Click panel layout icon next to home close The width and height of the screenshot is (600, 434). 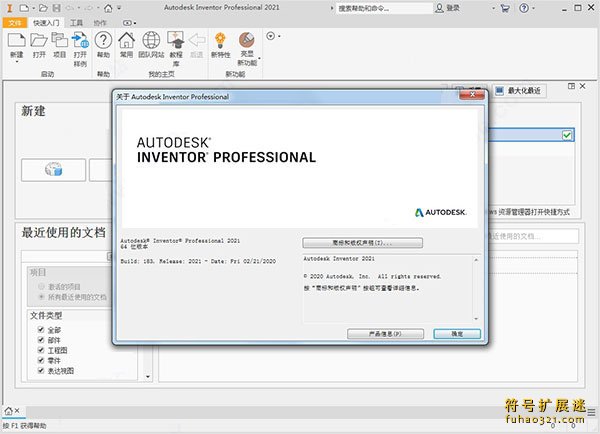coord(571,86)
